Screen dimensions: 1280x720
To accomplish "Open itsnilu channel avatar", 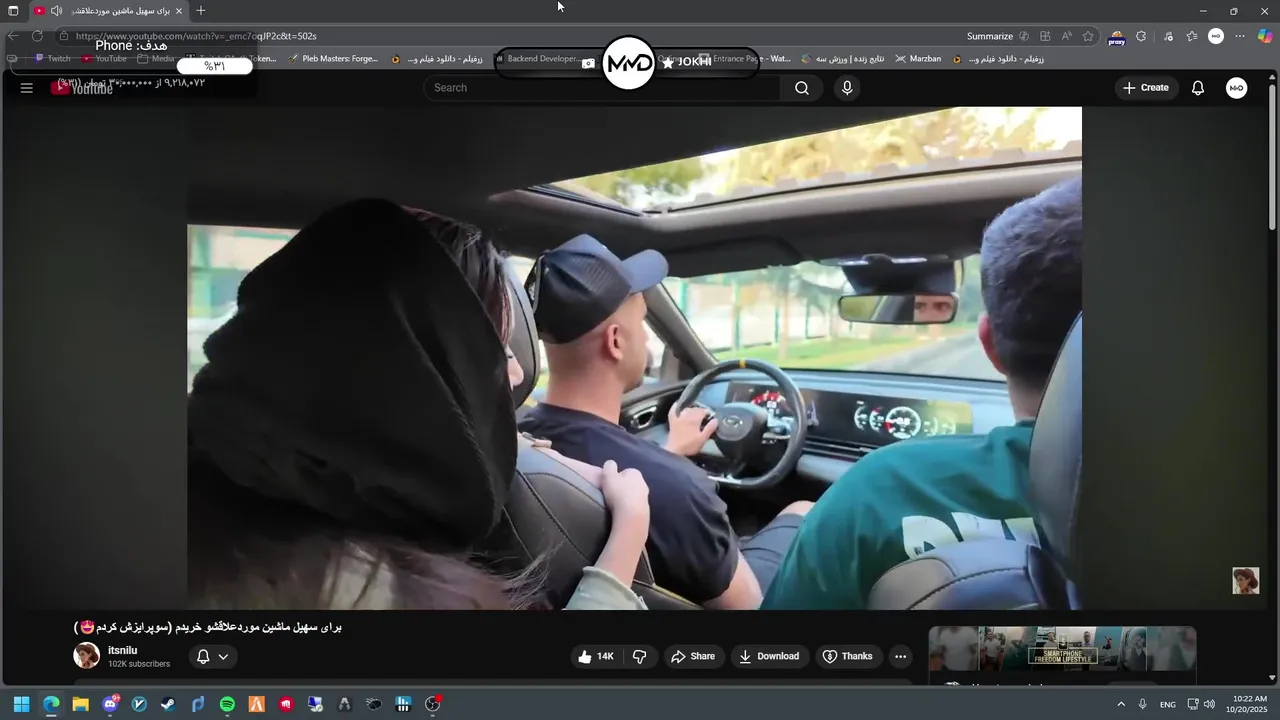I will [x=87, y=656].
